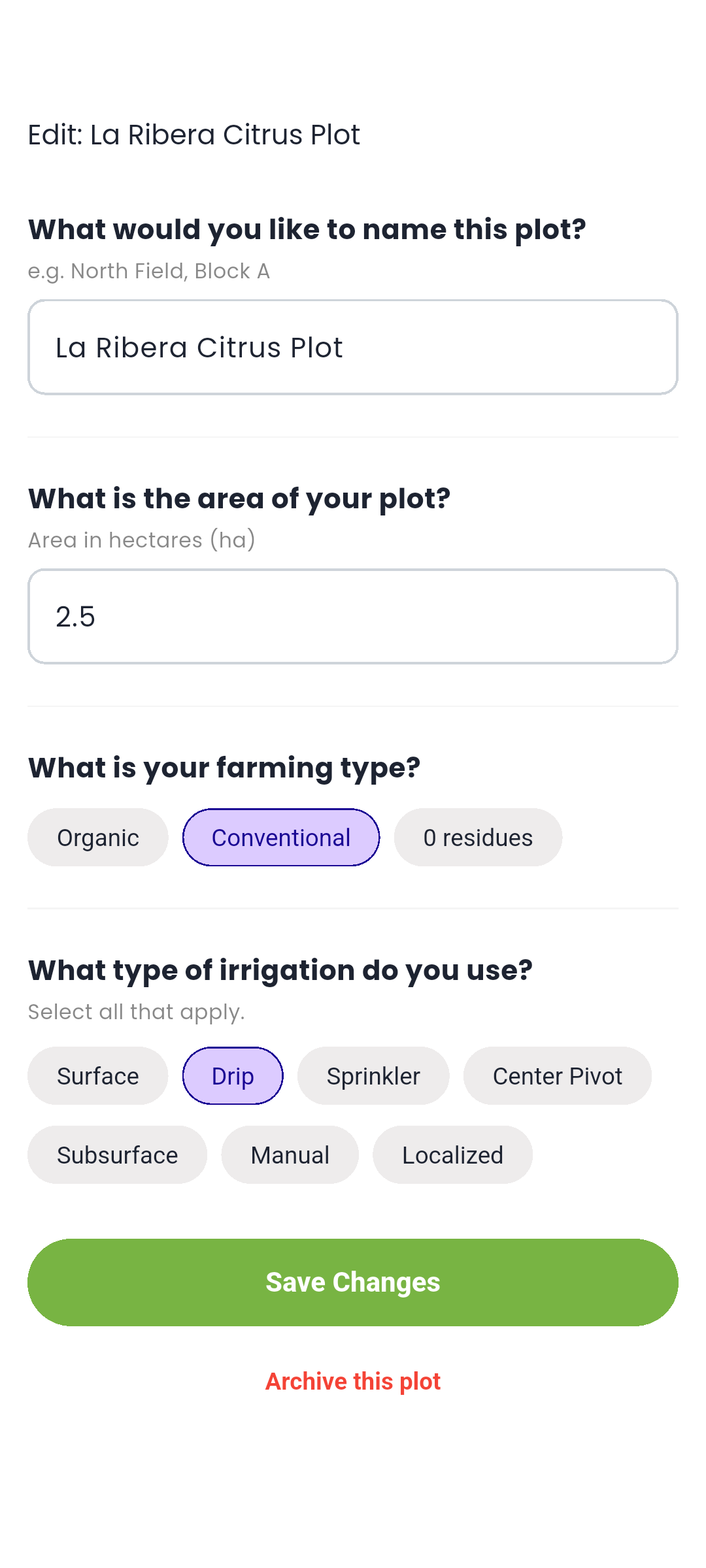Select Subsurface irrigation
This screenshot has height=1568, width=706.
(118, 1155)
